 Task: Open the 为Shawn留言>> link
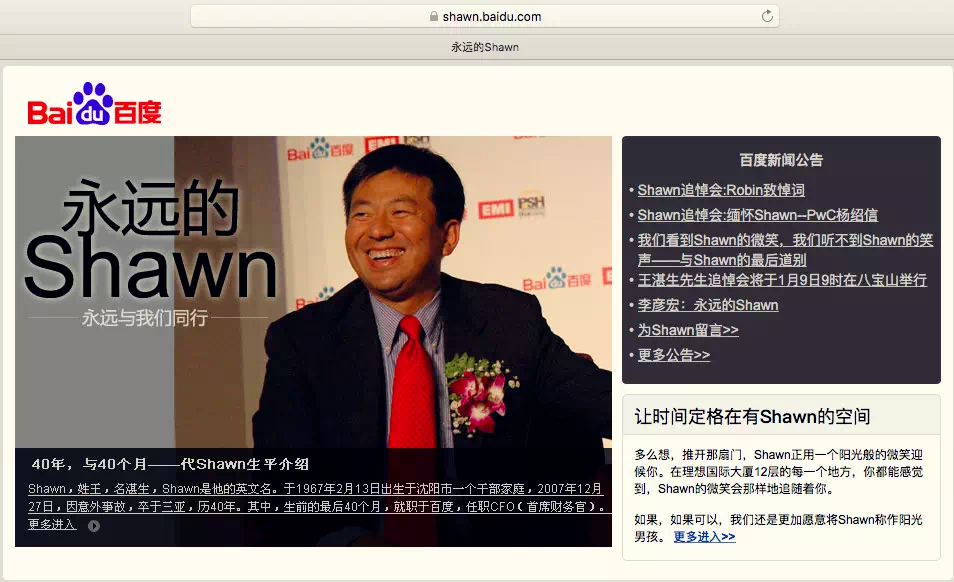point(688,330)
